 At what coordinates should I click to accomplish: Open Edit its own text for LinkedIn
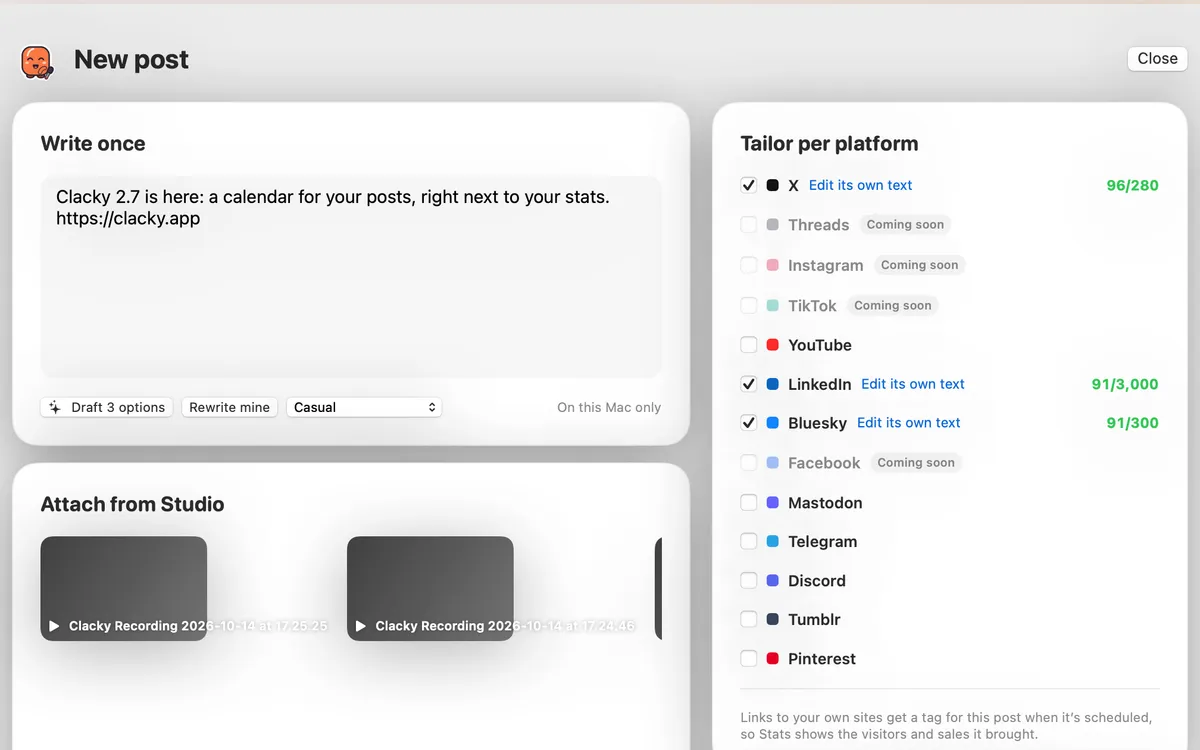[x=913, y=384]
